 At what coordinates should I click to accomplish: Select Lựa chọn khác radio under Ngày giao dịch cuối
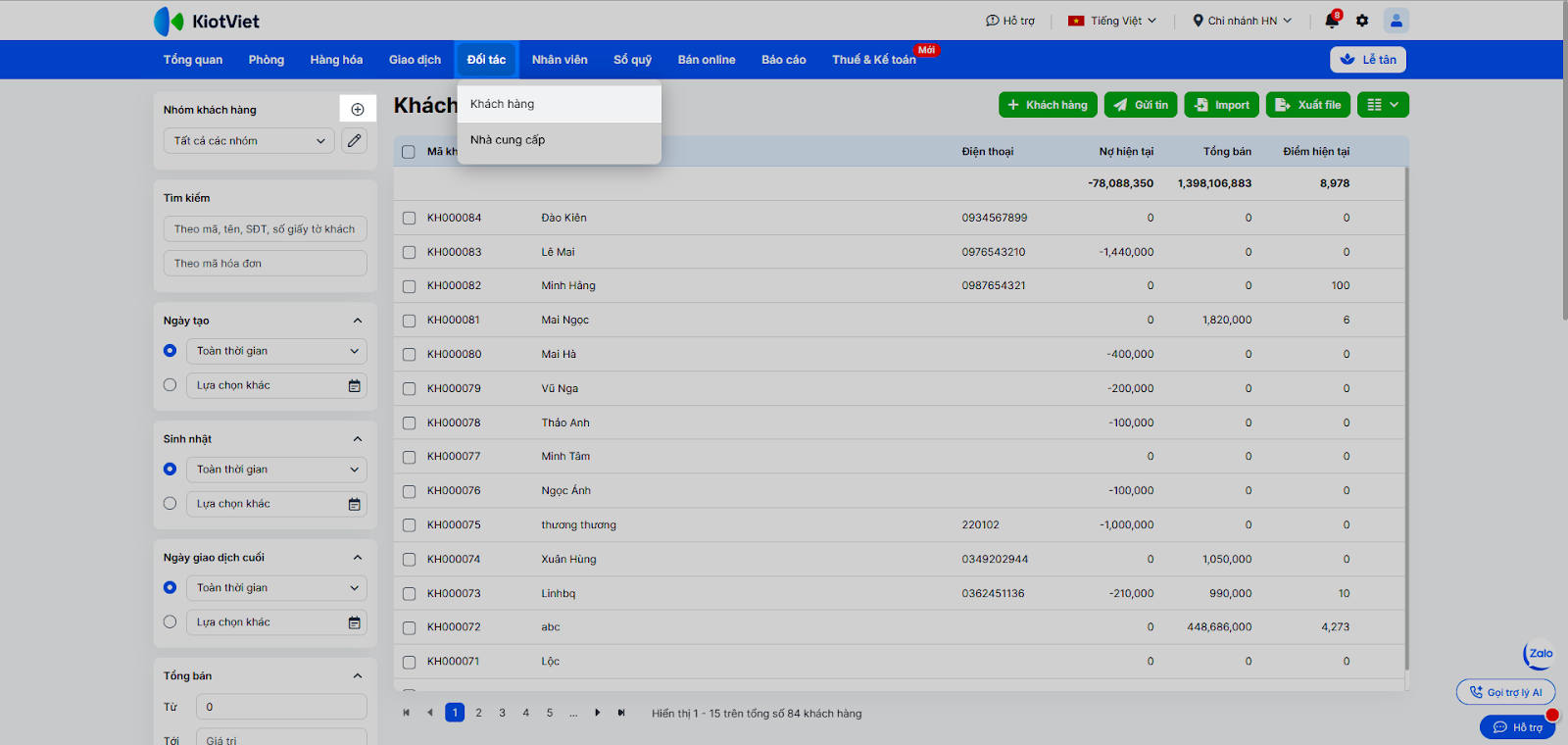click(171, 622)
